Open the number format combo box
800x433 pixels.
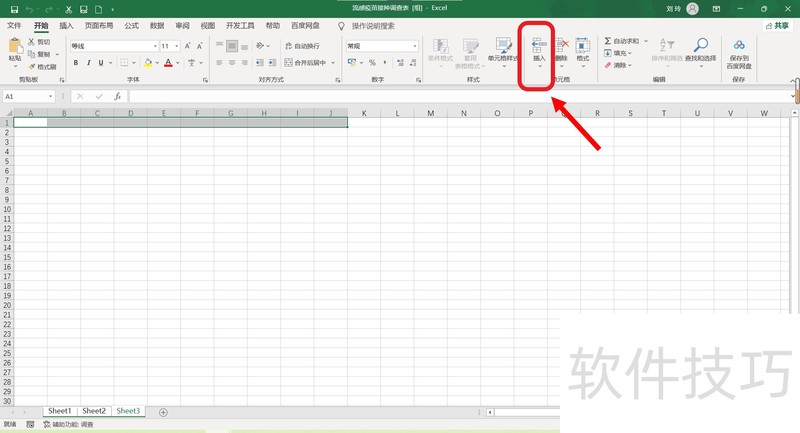380,46
